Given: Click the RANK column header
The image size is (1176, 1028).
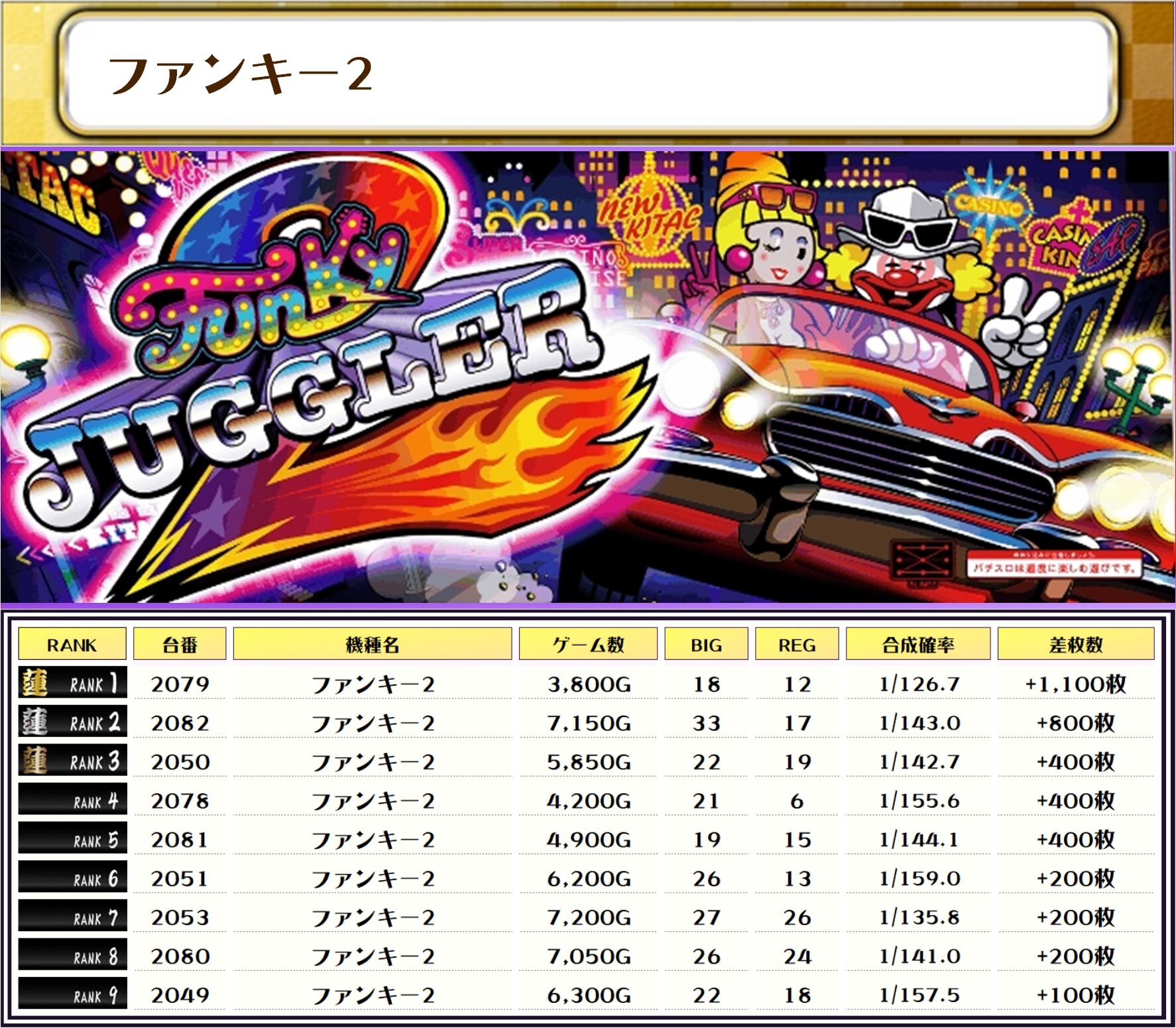Looking at the screenshot, I should tap(72, 645).
